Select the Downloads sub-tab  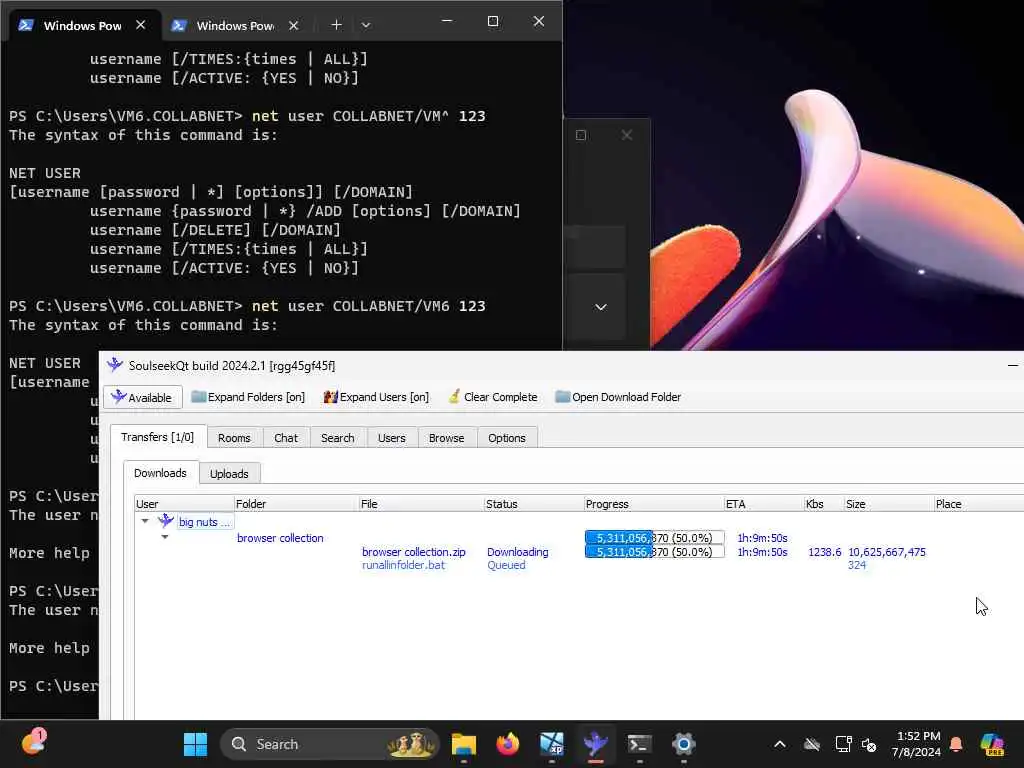(x=160, y=473)
